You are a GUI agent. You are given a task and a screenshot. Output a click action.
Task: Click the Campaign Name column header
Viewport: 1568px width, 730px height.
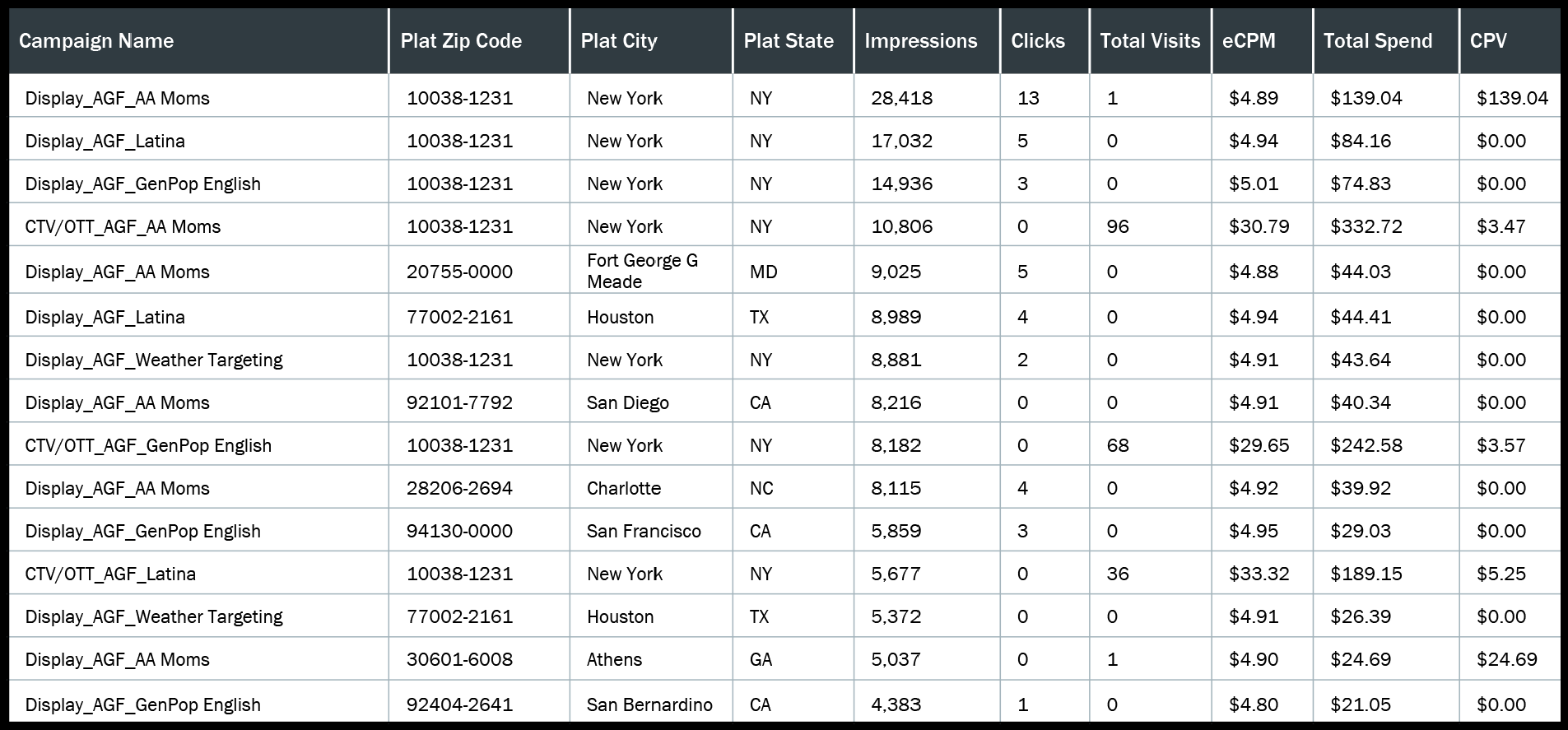click(x=96, y=41)
